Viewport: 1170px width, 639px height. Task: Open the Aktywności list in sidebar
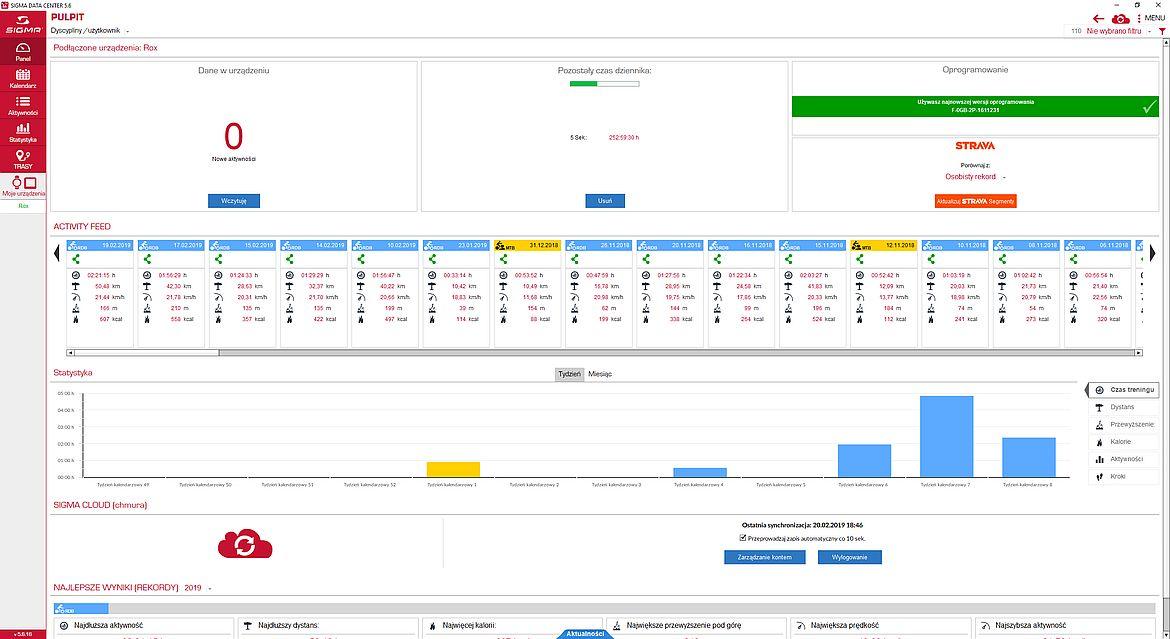22,106
